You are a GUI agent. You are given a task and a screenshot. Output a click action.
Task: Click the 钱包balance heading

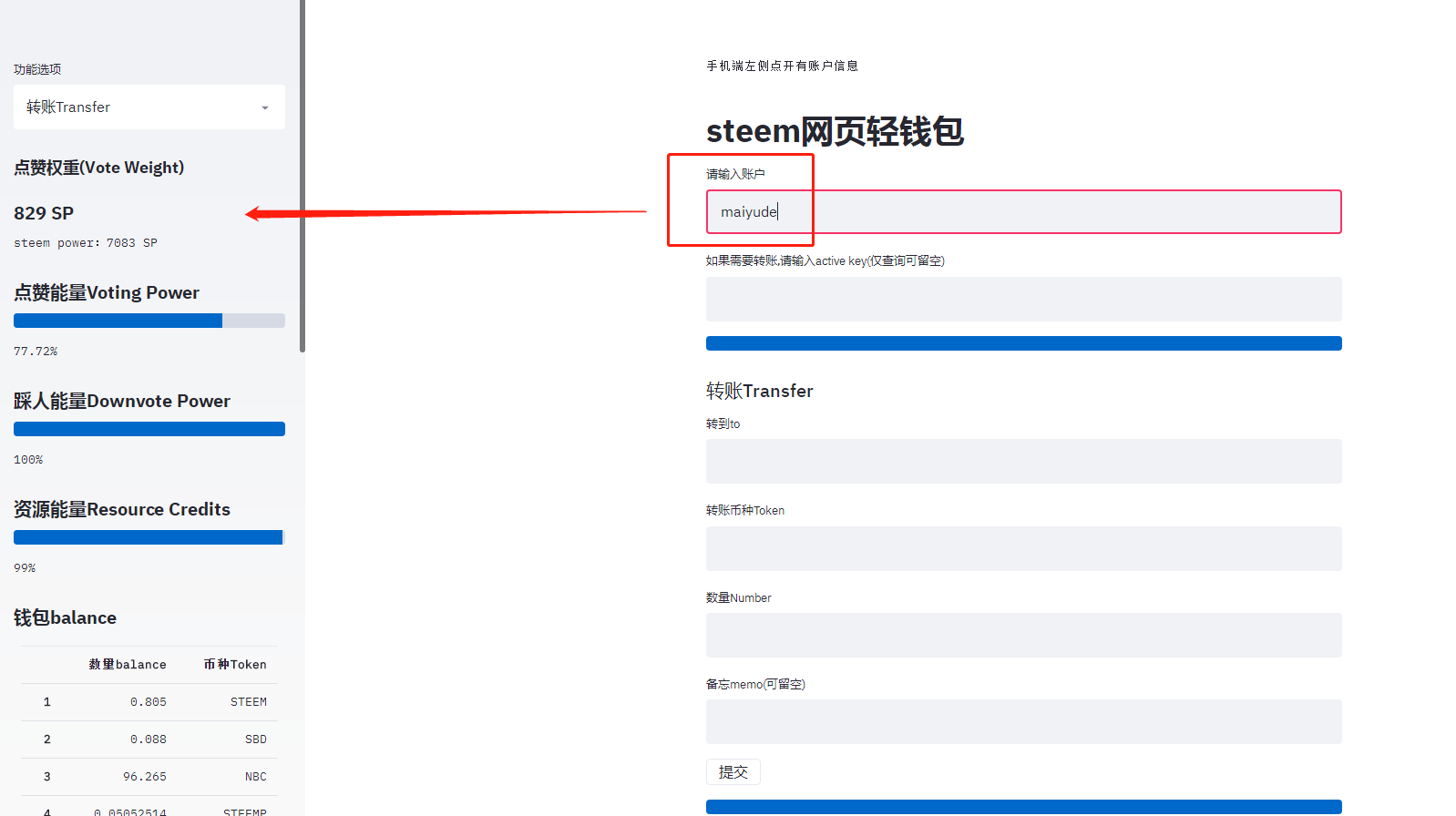click(66, 617)
